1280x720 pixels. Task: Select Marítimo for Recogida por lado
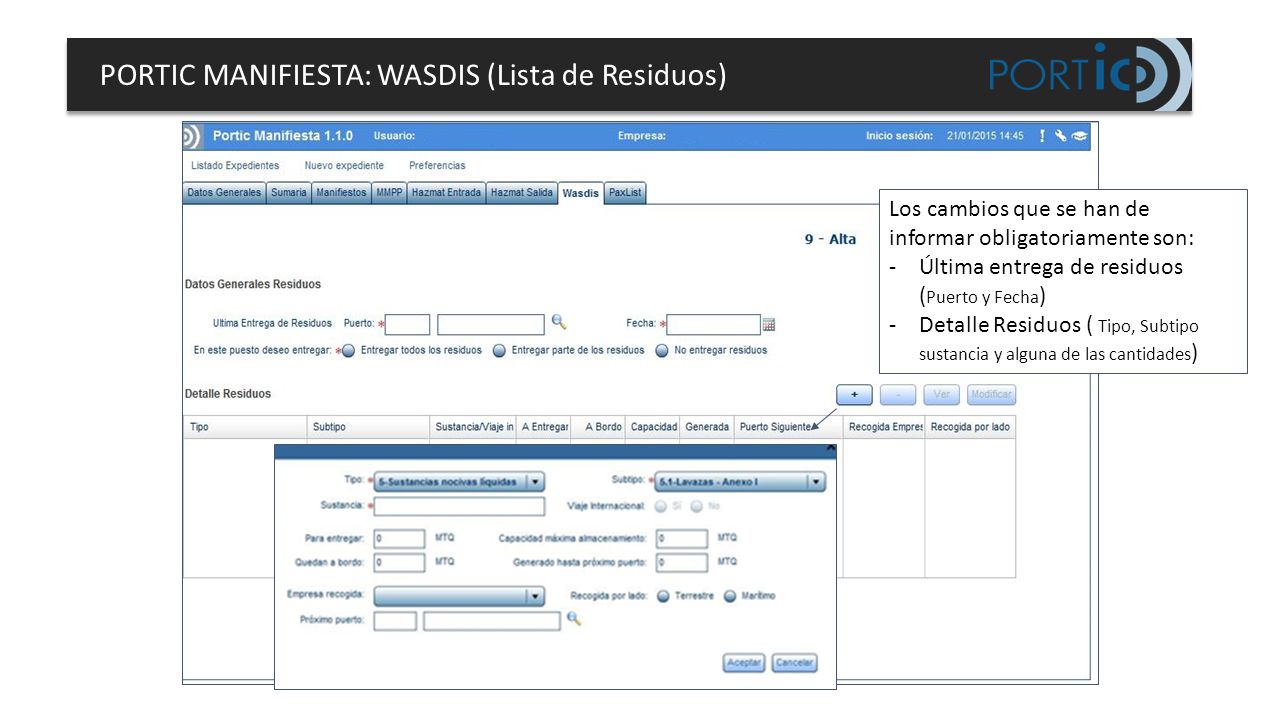[x=730, y=596]
